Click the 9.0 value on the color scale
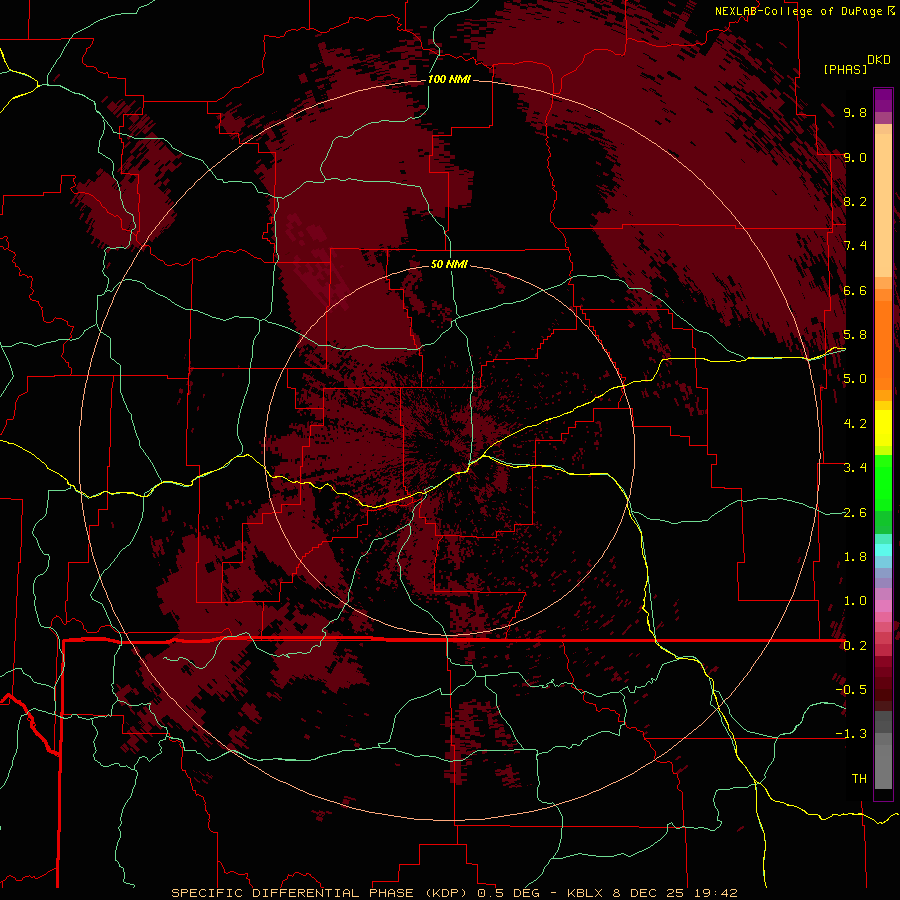The image size is (900, 900). [855, 157]
